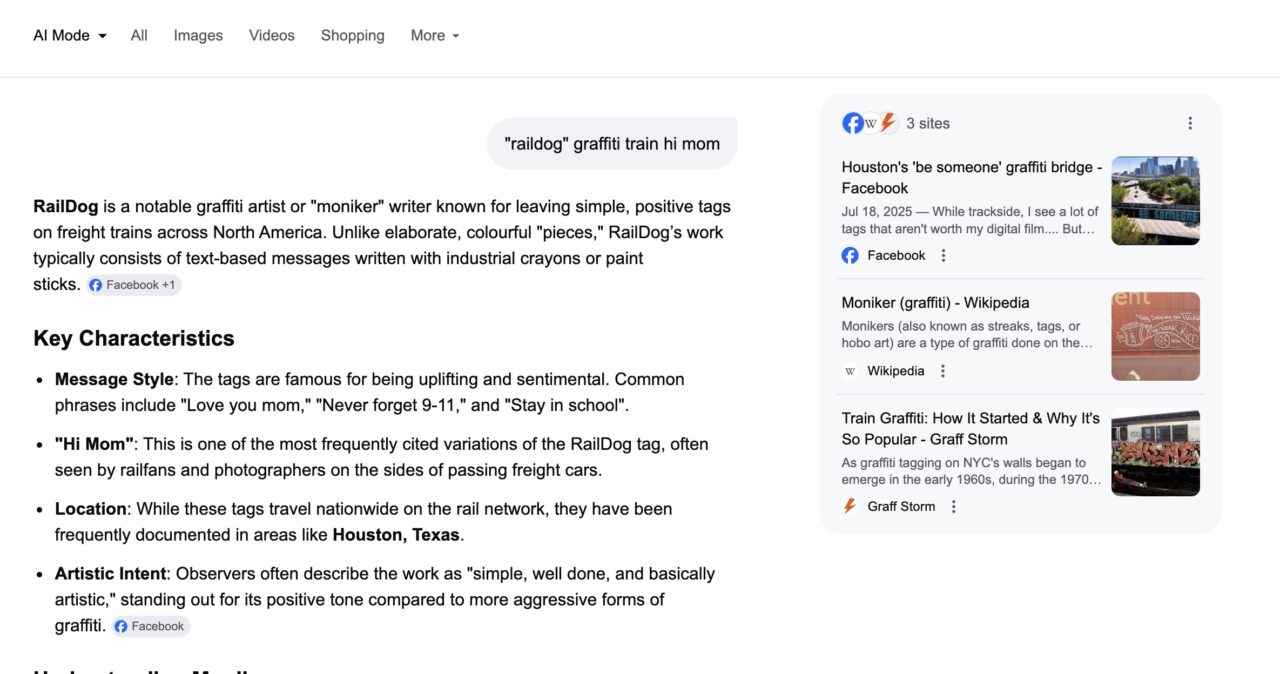The width and height of the screenshot is (1280, 674).
Task: Open the More search categories dropdown
Action: coord(434,35)
